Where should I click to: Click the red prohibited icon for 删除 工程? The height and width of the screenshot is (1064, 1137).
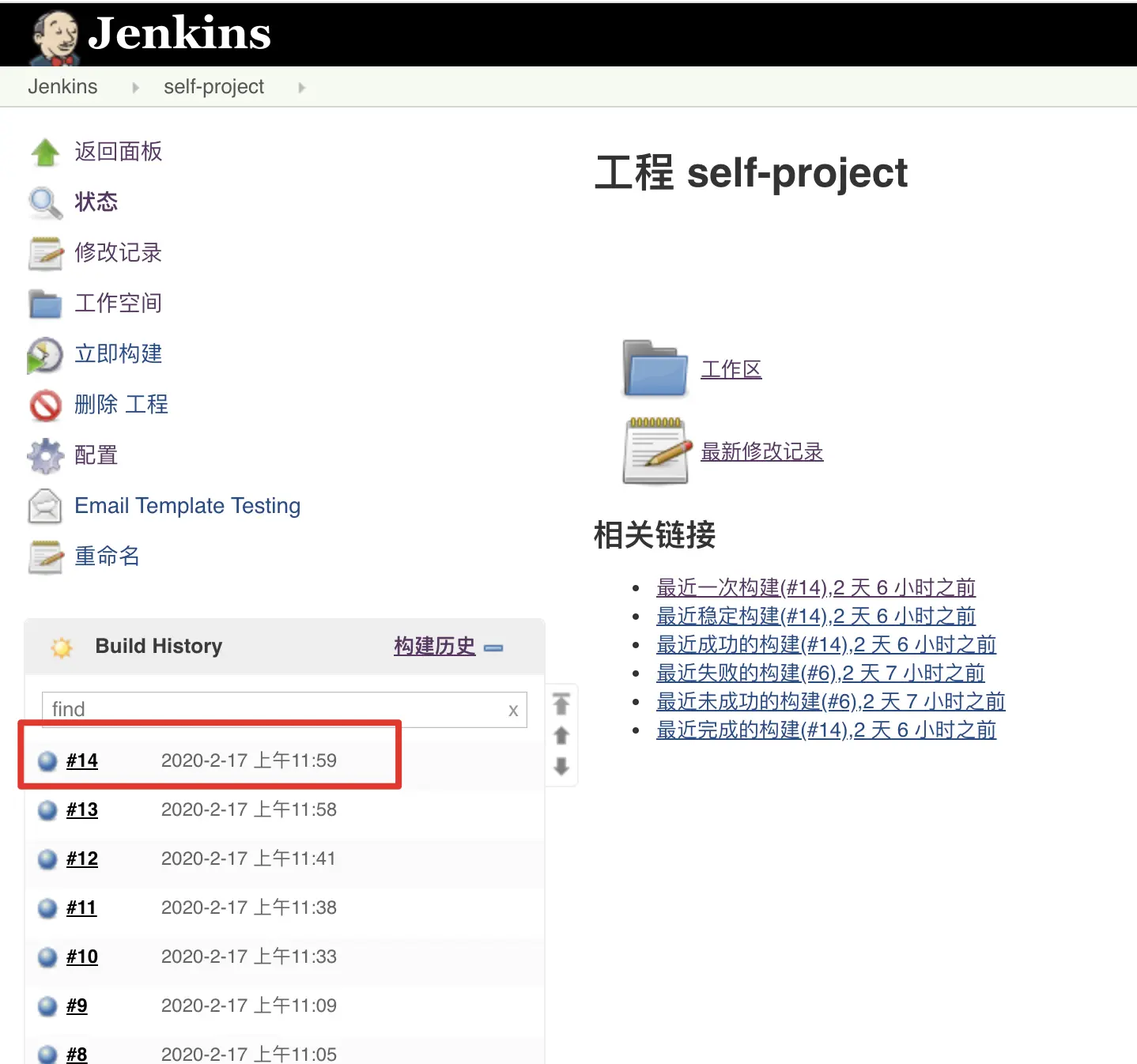(45, 406)
